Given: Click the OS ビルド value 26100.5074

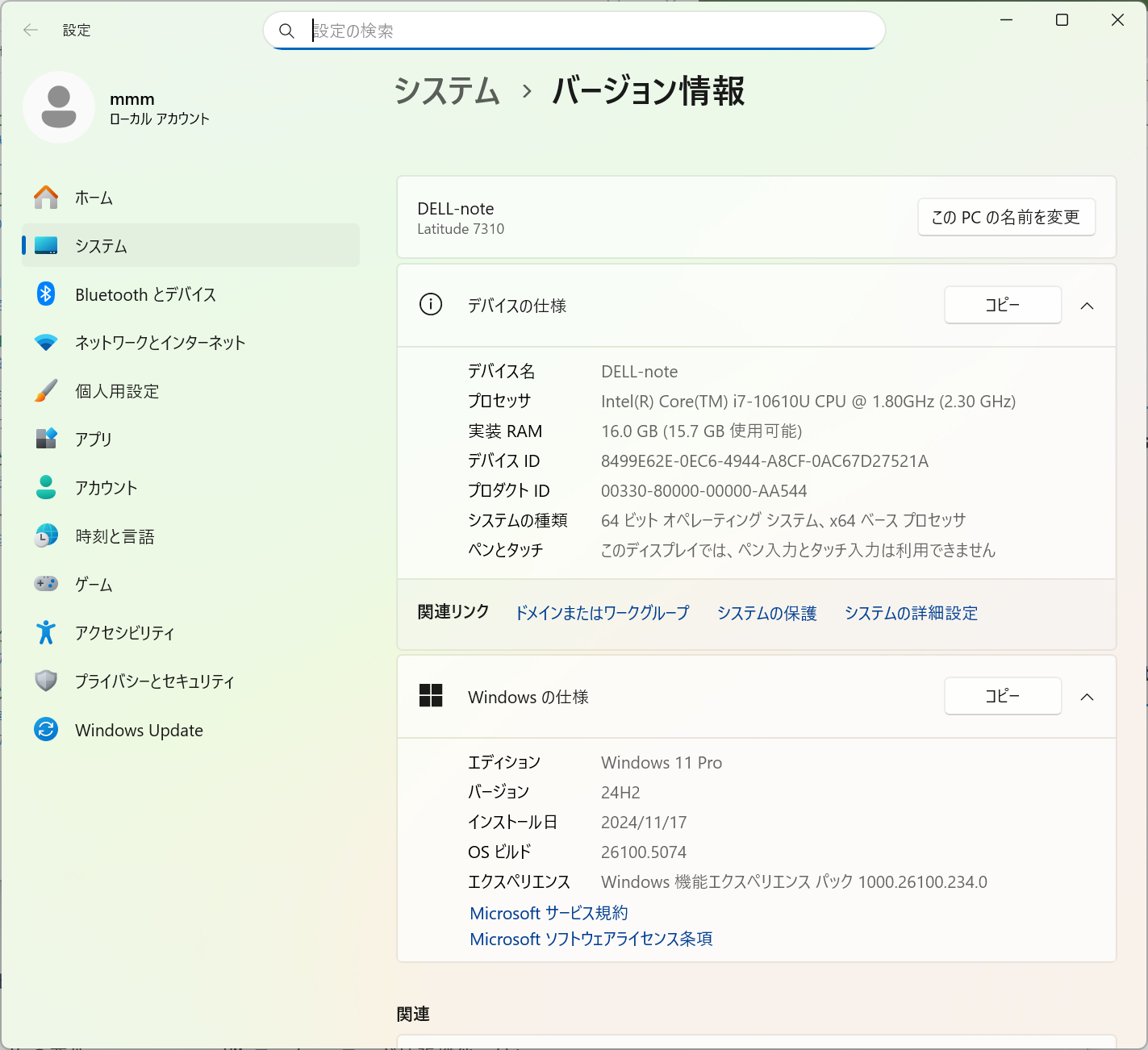Looking at the screenshot, I should (x=644, y=852).
